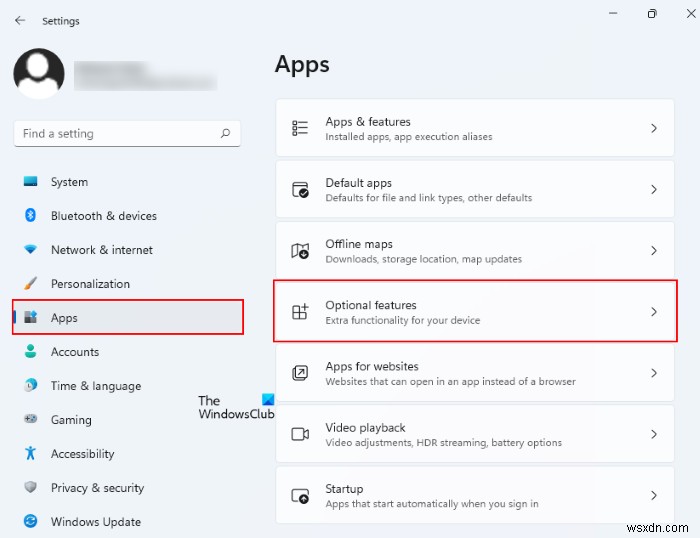Click the Default apps icon
Screen dimensions: 700x538
tap(300, 189)
